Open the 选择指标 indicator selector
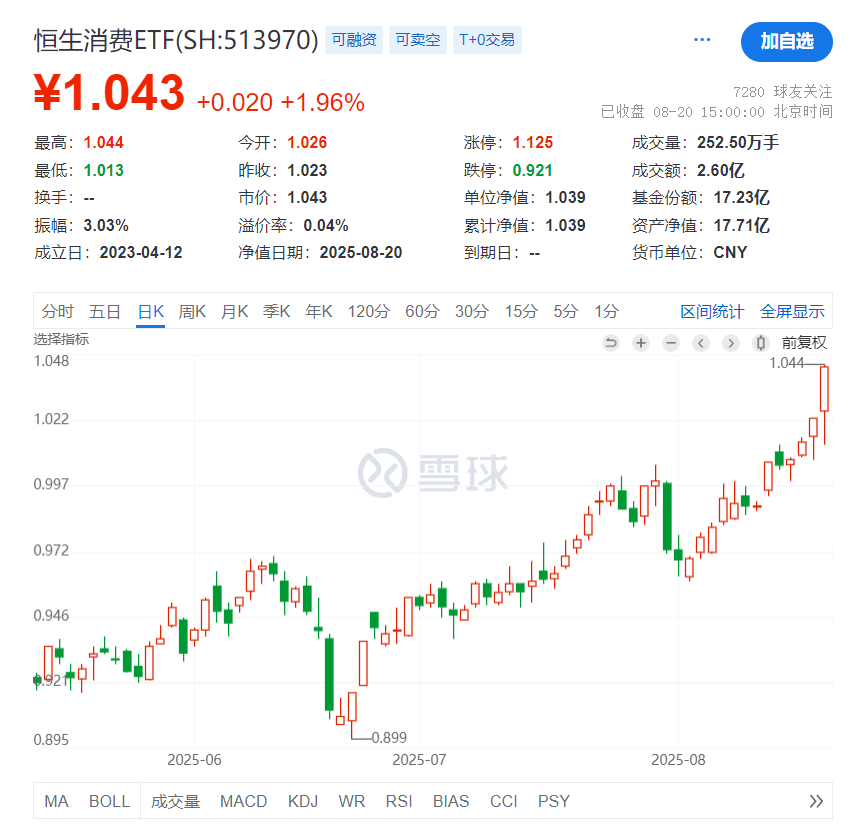The image size is (860, 831). click(x=61, y=339)
